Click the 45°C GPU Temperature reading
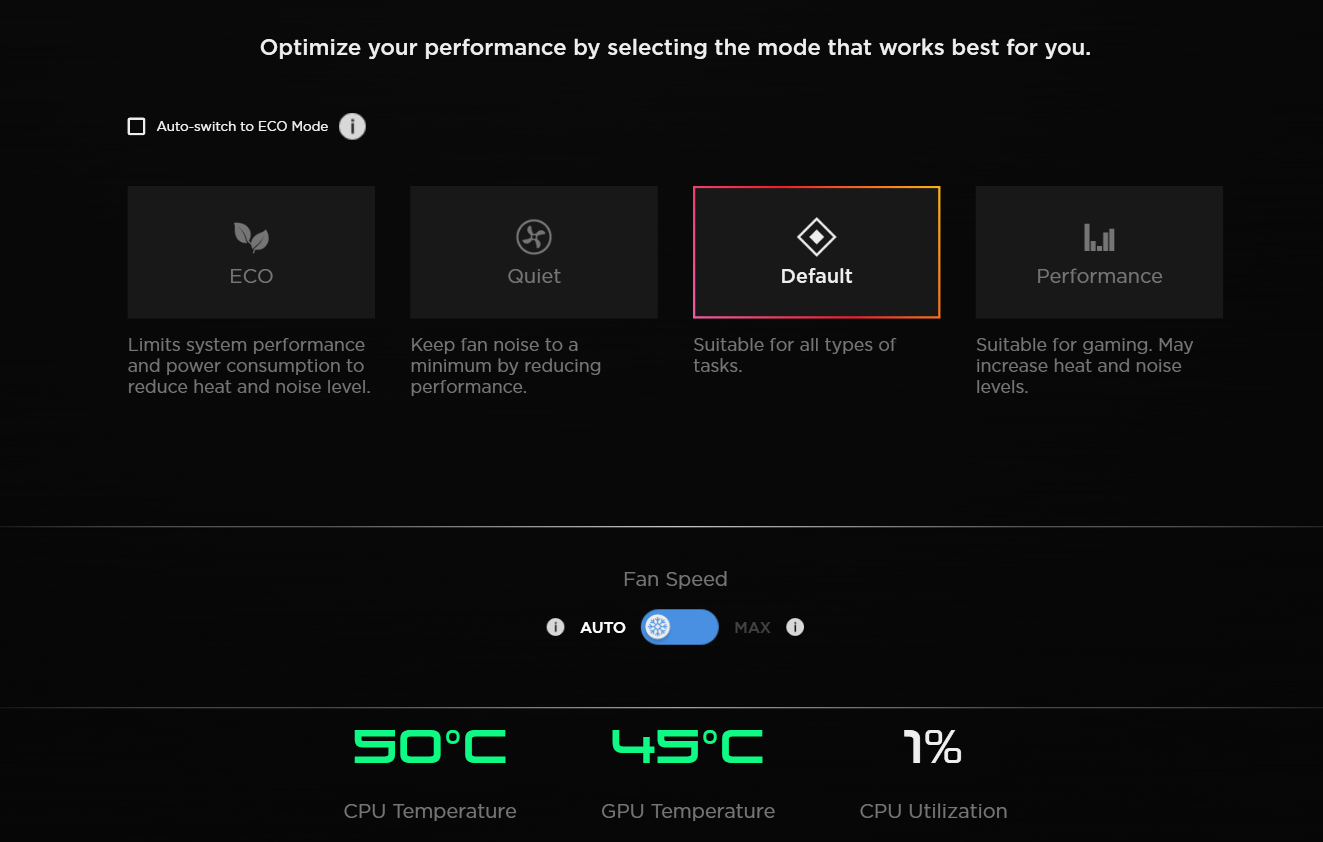This screenshot has height=842, width=1323. point(687,746)
